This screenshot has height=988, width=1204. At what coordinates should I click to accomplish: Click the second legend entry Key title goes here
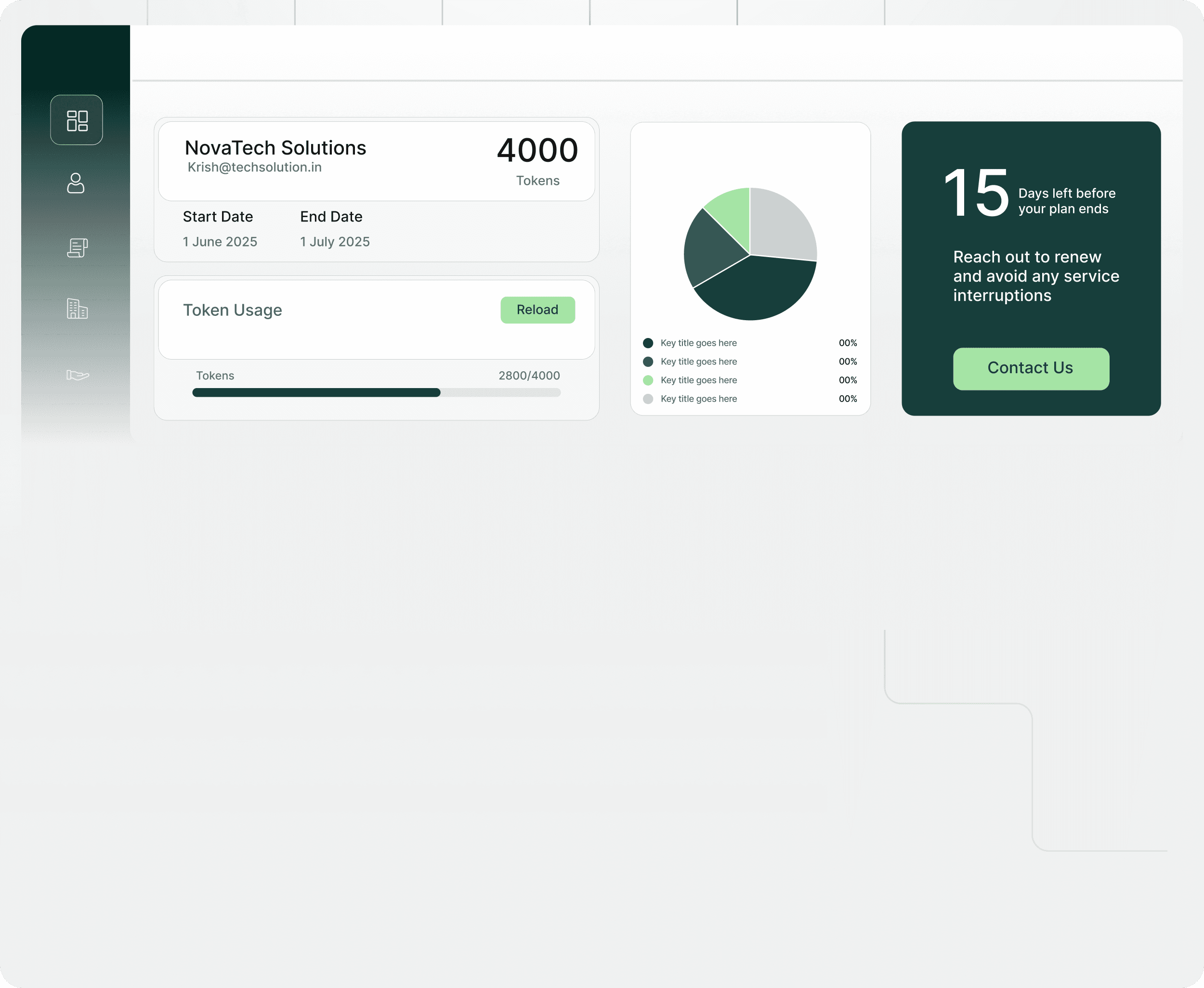[x=698, y=362]
